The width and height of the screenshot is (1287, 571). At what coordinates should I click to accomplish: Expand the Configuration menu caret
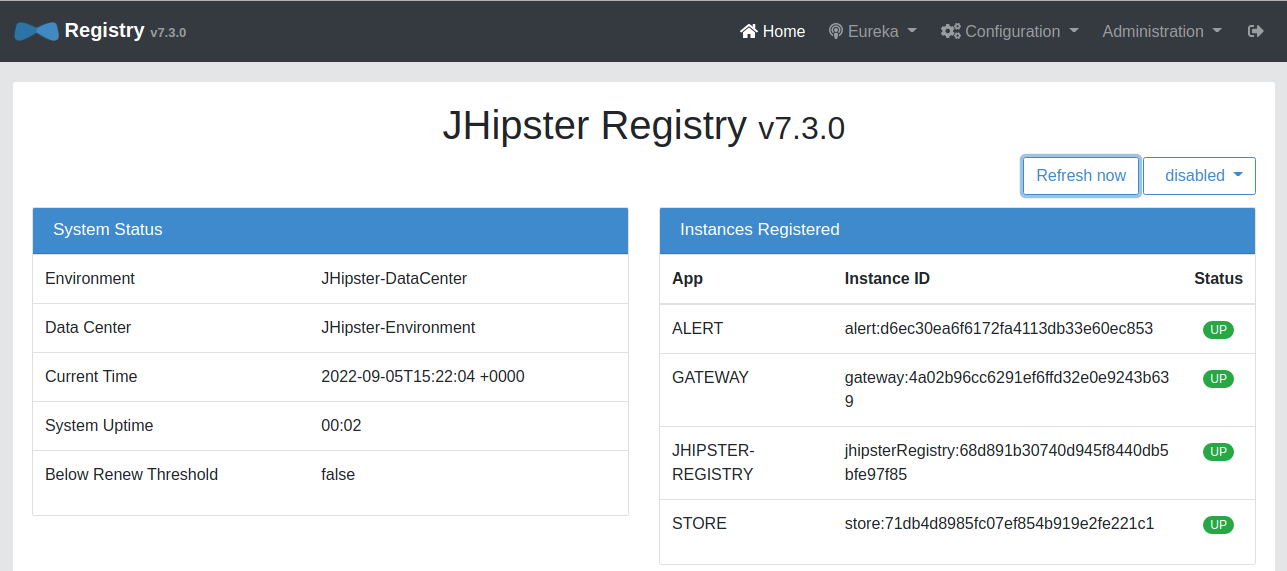point(1074,31)
